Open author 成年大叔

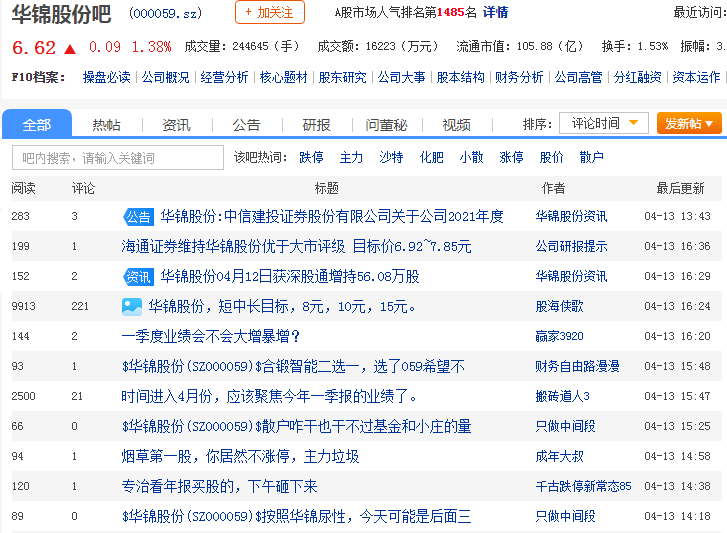[559, 457]
